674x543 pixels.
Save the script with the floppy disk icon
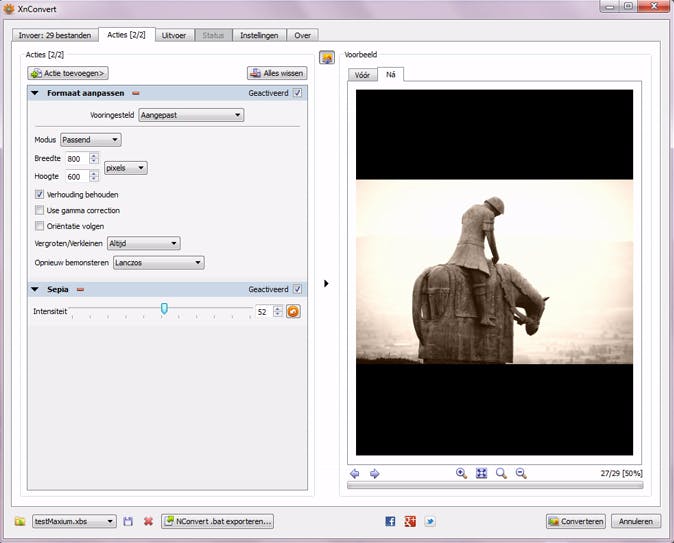click(127, 521)
